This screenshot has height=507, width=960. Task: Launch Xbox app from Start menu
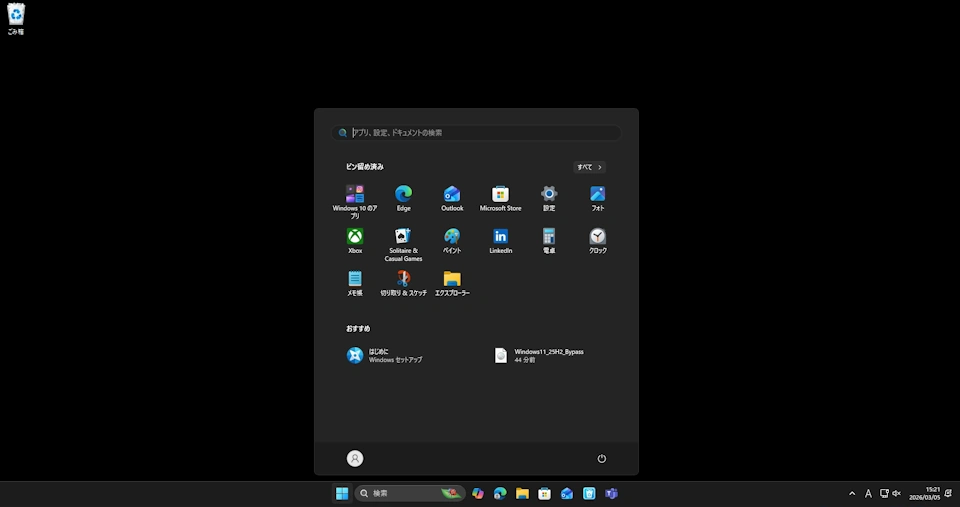click(354, 241)
